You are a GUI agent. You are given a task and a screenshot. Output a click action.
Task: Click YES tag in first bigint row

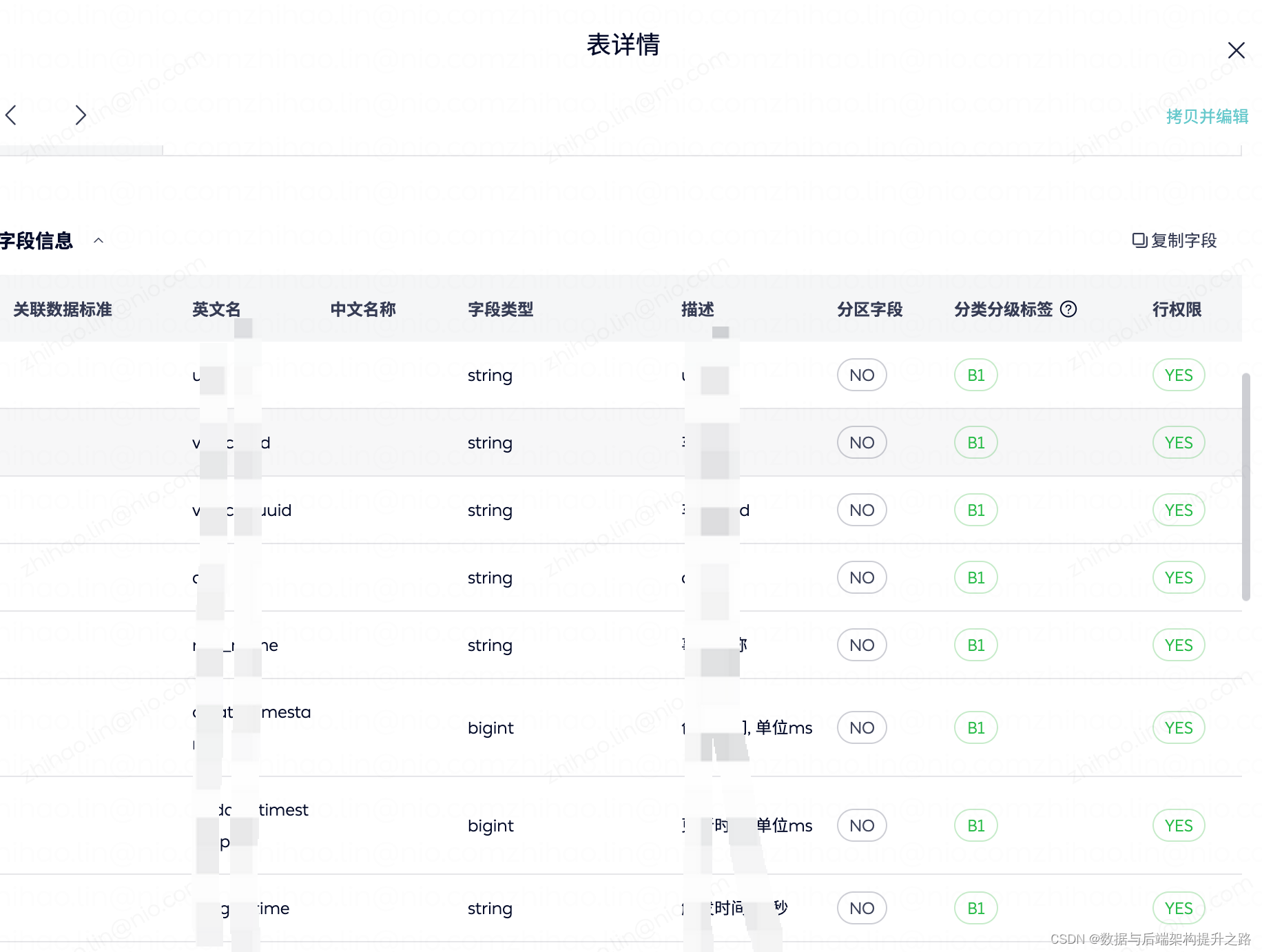[x=1179, y=728]
